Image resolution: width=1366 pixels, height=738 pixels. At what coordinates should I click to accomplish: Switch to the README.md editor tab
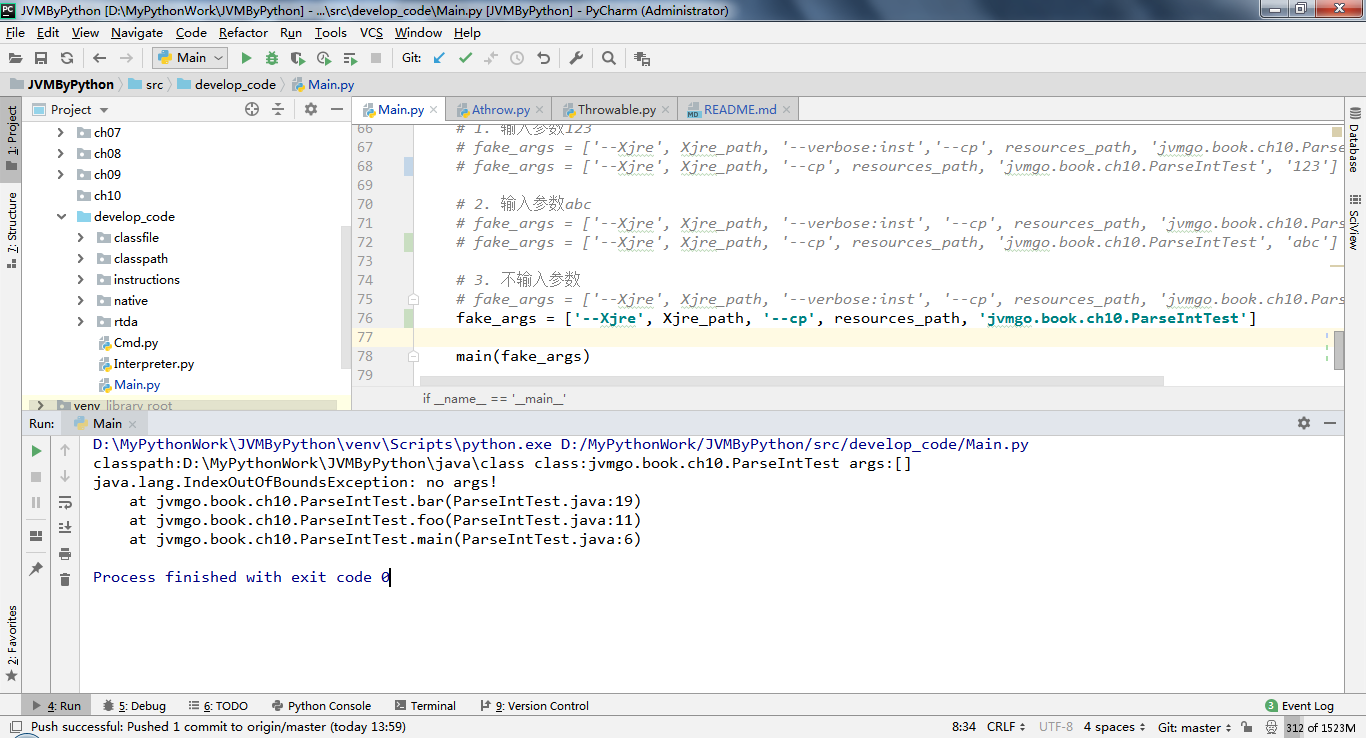(x=740, y=109)
